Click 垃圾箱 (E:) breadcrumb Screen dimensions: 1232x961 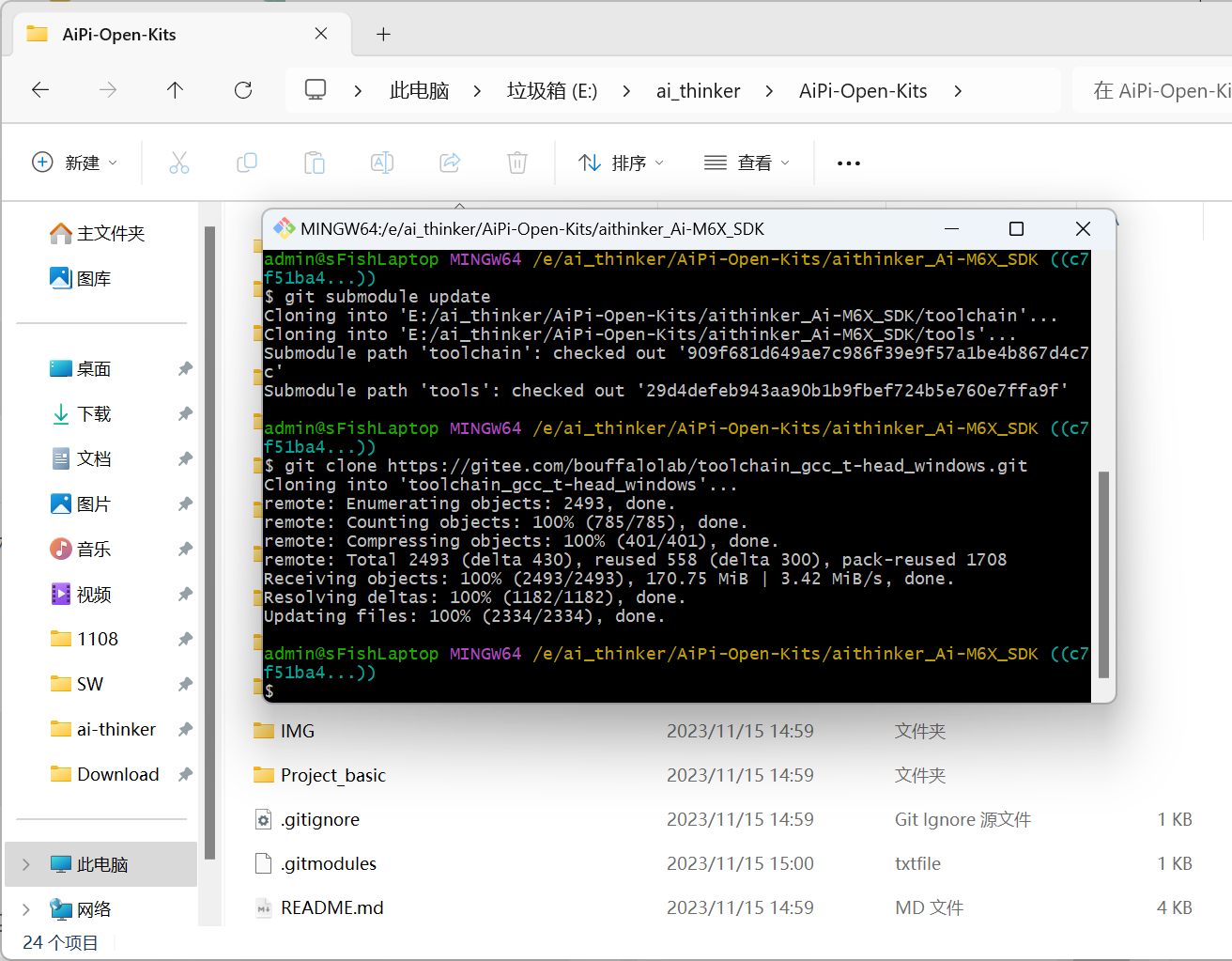pos(552,91)
